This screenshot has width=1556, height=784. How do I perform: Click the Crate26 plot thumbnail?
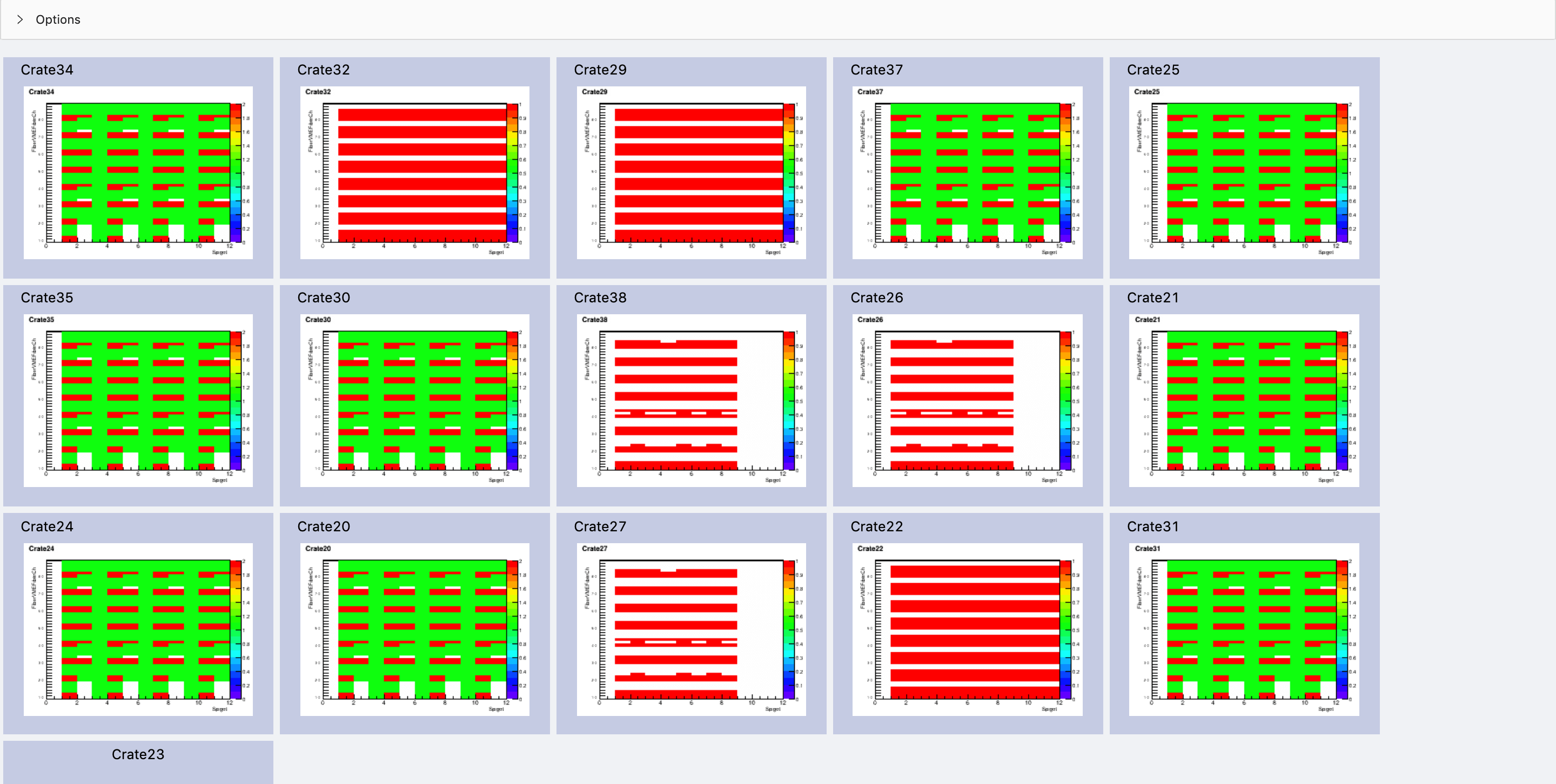(967, 400)
